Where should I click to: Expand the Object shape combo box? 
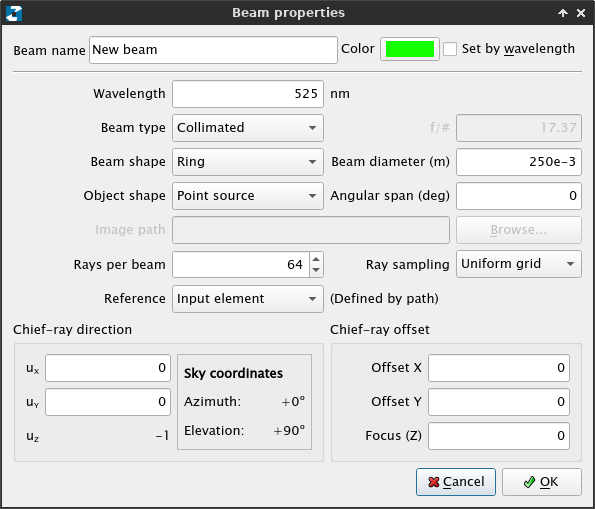point(248,196)
